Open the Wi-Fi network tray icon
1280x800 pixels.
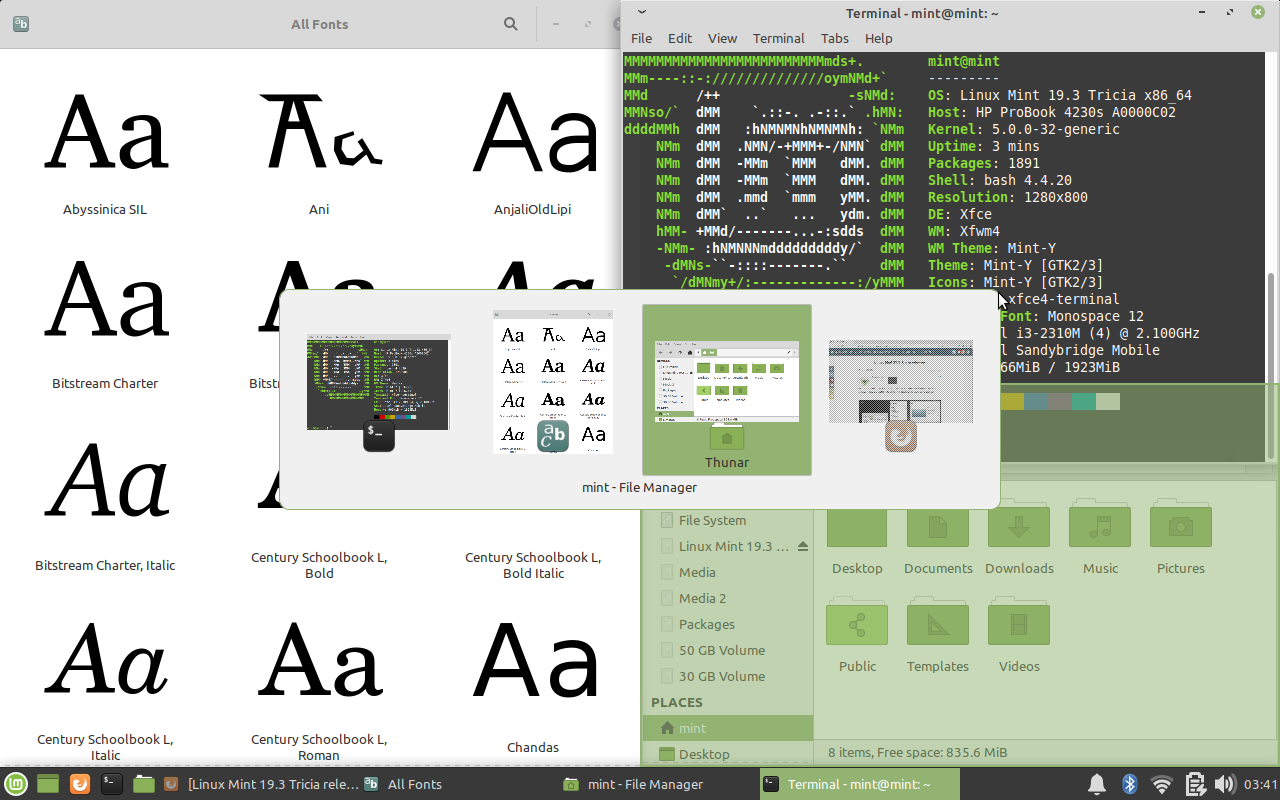pos(1161,784)
